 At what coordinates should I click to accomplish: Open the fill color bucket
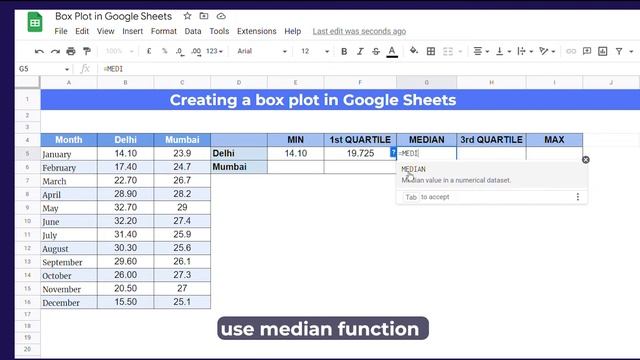[x=414, y=51]
